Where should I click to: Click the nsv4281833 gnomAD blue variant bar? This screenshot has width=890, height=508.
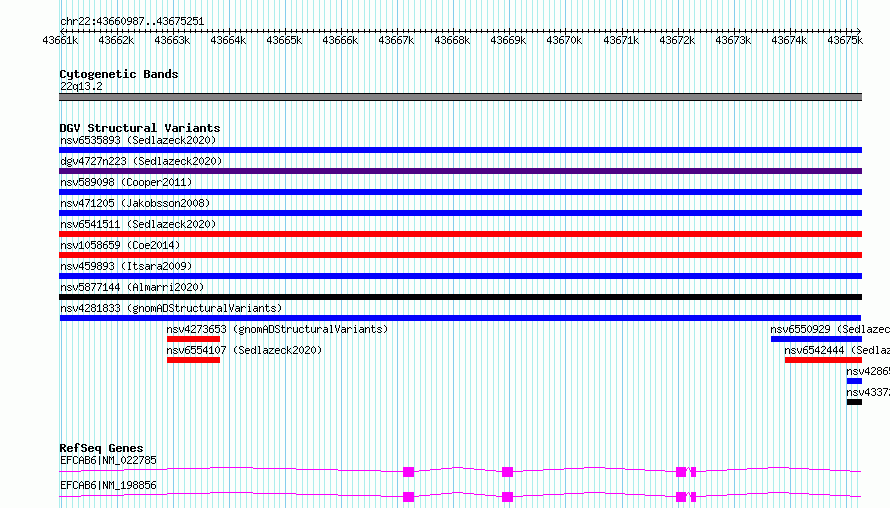(460, 318)
